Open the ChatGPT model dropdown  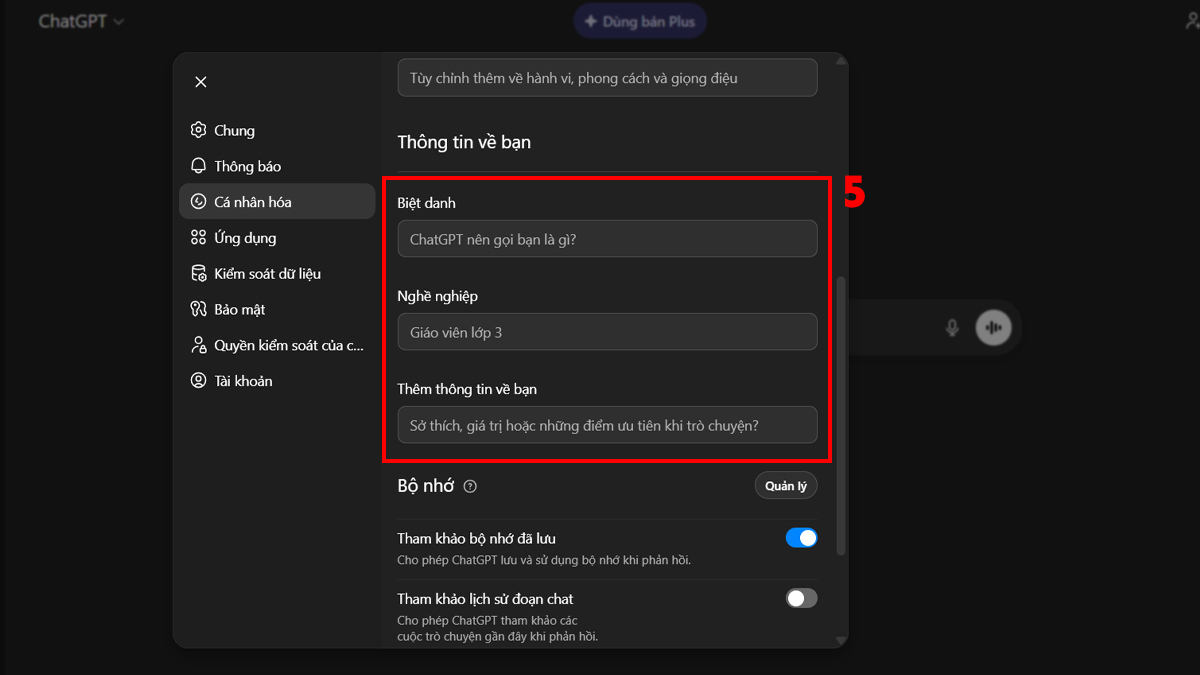pyautogui.click(x=80, y=20)
